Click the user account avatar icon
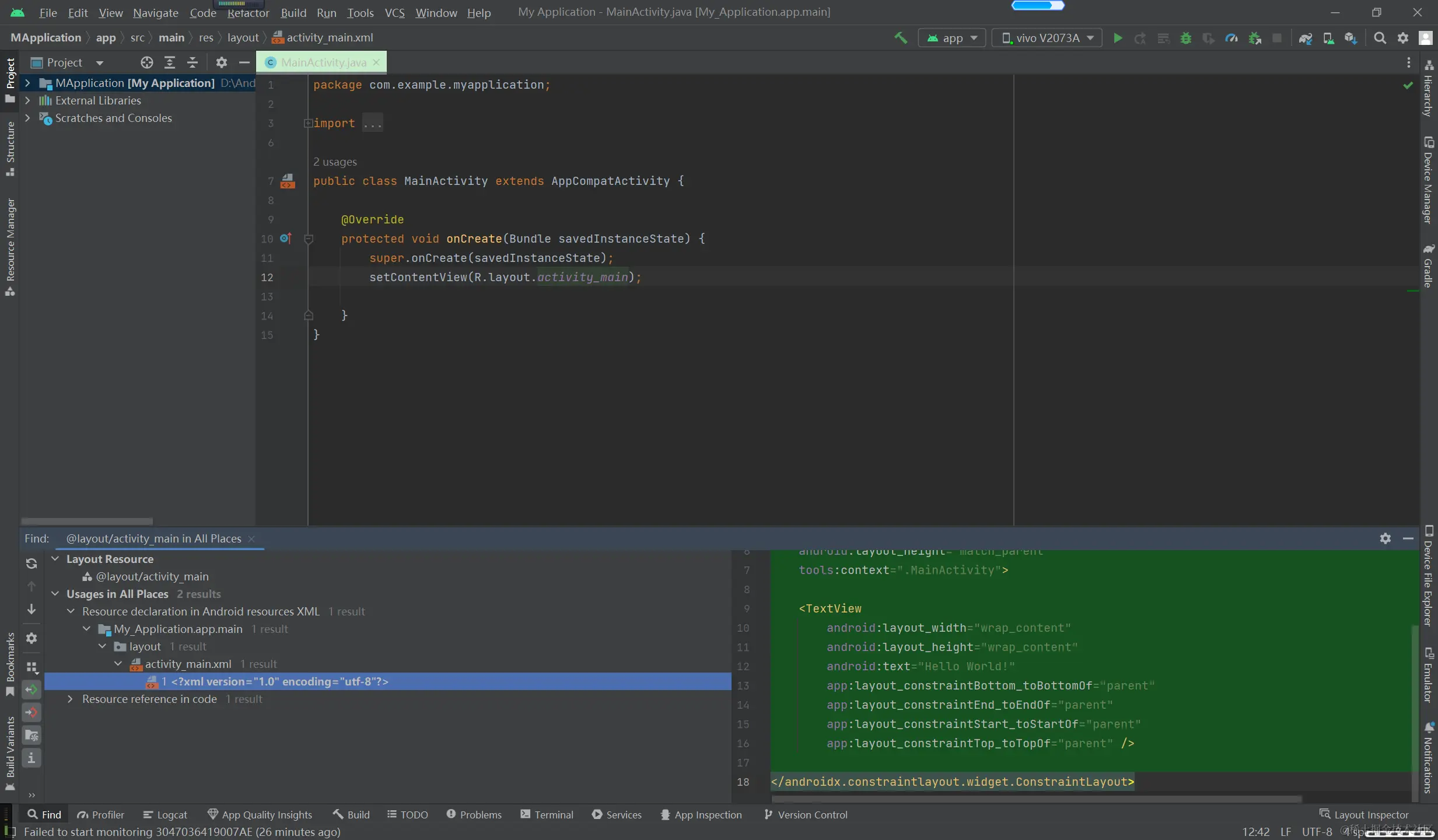The width and height of the screenshot is (1438, 840). (x=1426, y=38)
